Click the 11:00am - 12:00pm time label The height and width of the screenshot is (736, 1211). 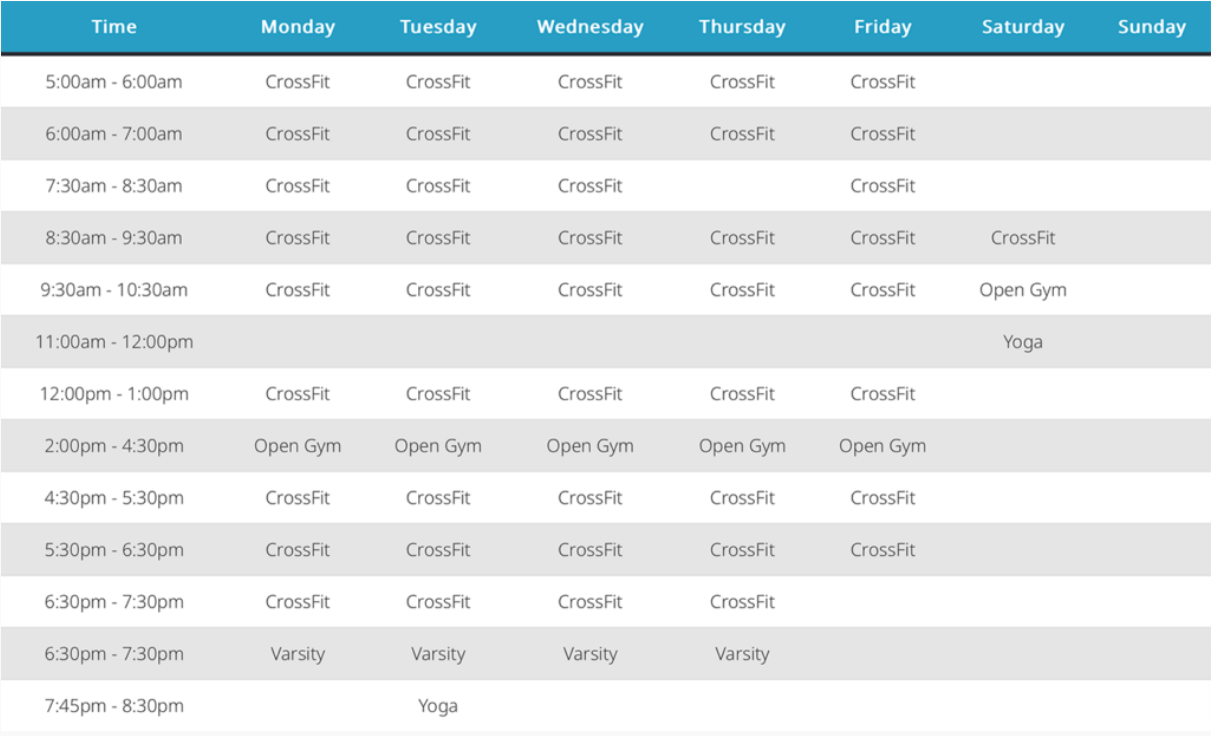click(x=114, y=342)
